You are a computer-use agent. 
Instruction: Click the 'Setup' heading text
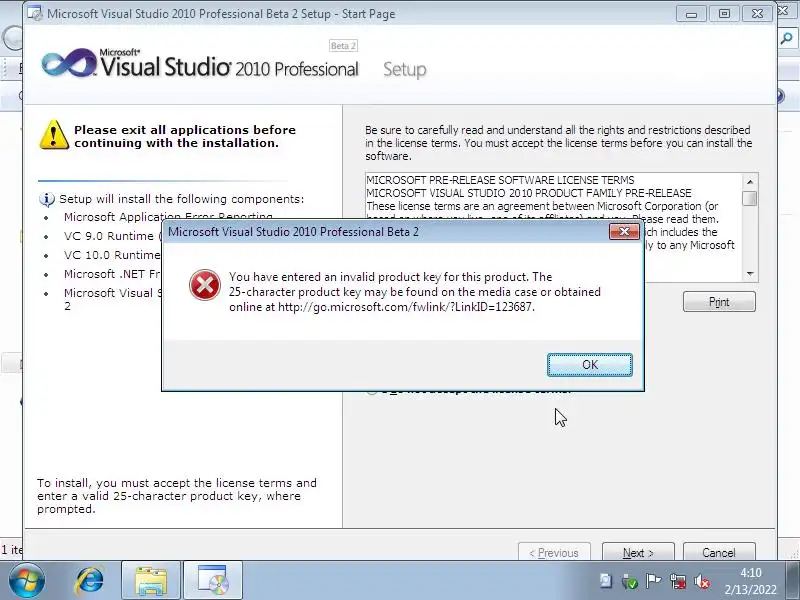pyautogui.click(x=405, y=69)
